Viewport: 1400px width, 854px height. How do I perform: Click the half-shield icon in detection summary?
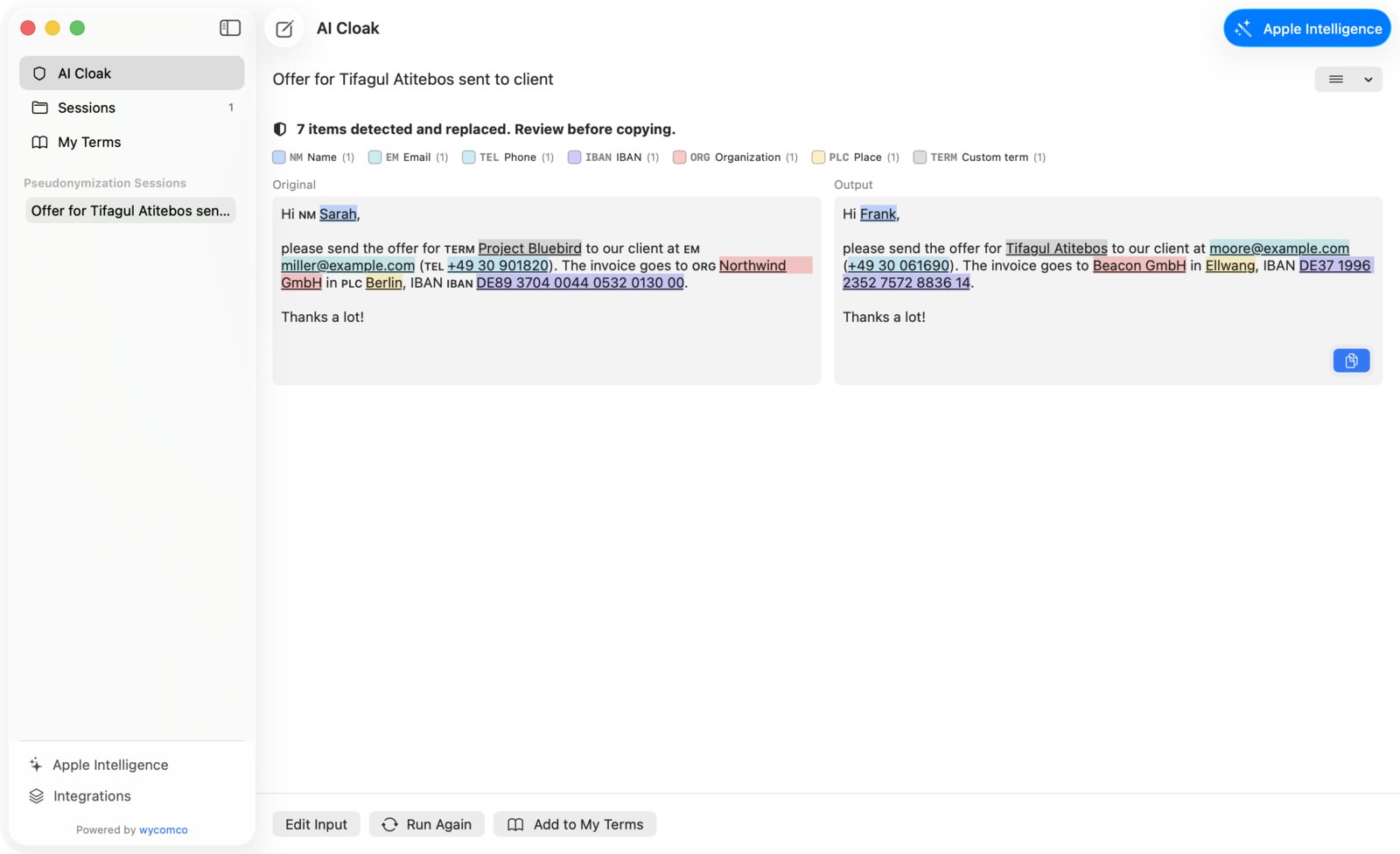(x=280, y=129)
